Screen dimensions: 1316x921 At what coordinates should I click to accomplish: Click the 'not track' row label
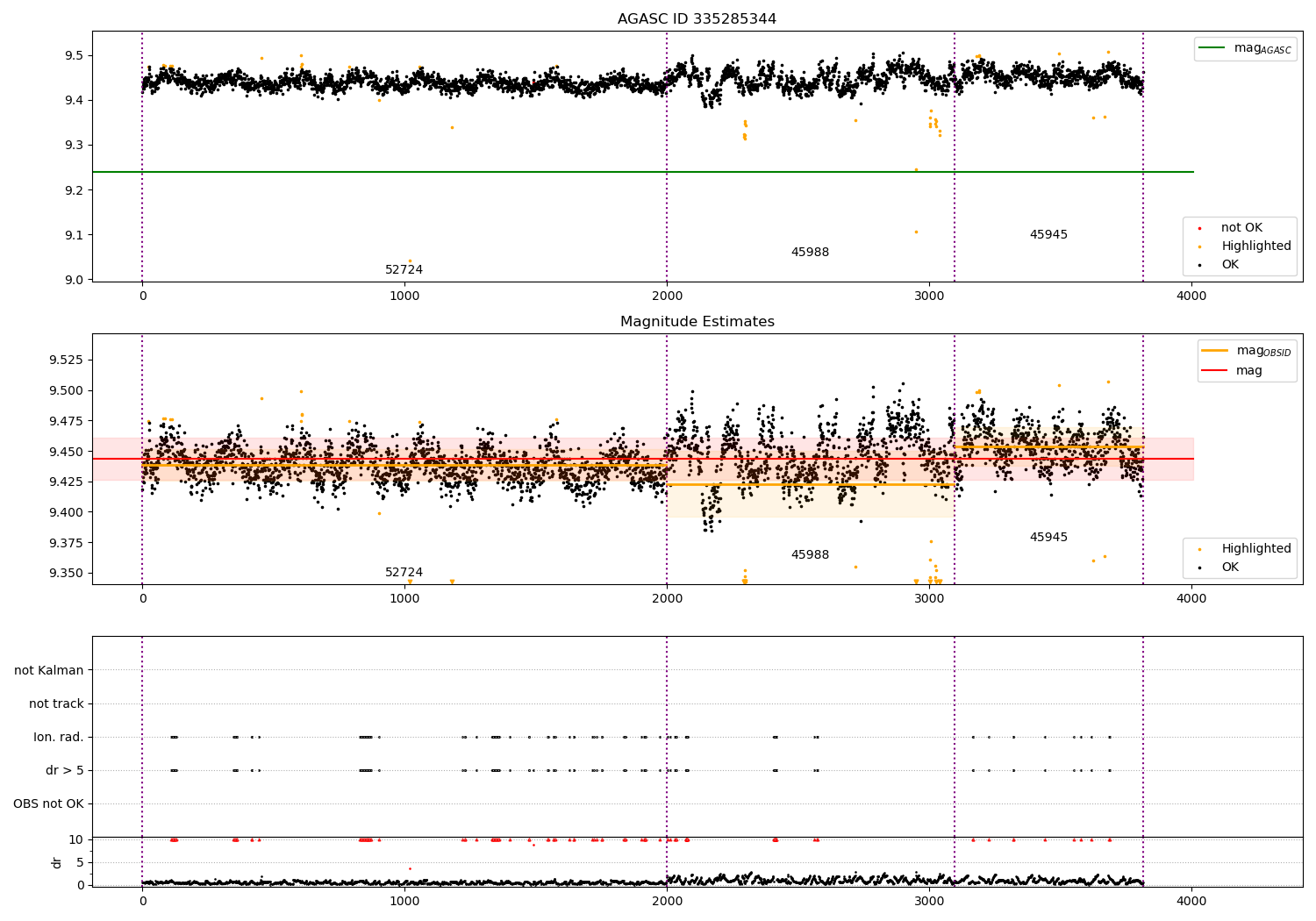56,704
